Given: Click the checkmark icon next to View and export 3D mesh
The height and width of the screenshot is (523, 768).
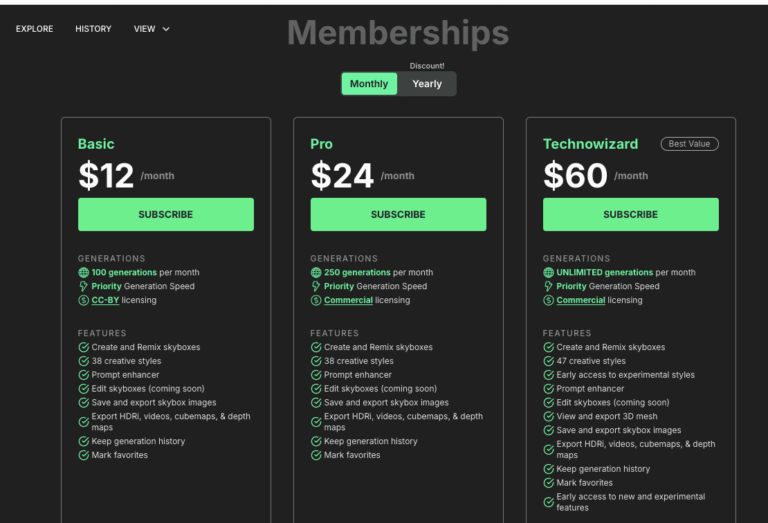Looking at the screenshot, I should tap(549, 416).
